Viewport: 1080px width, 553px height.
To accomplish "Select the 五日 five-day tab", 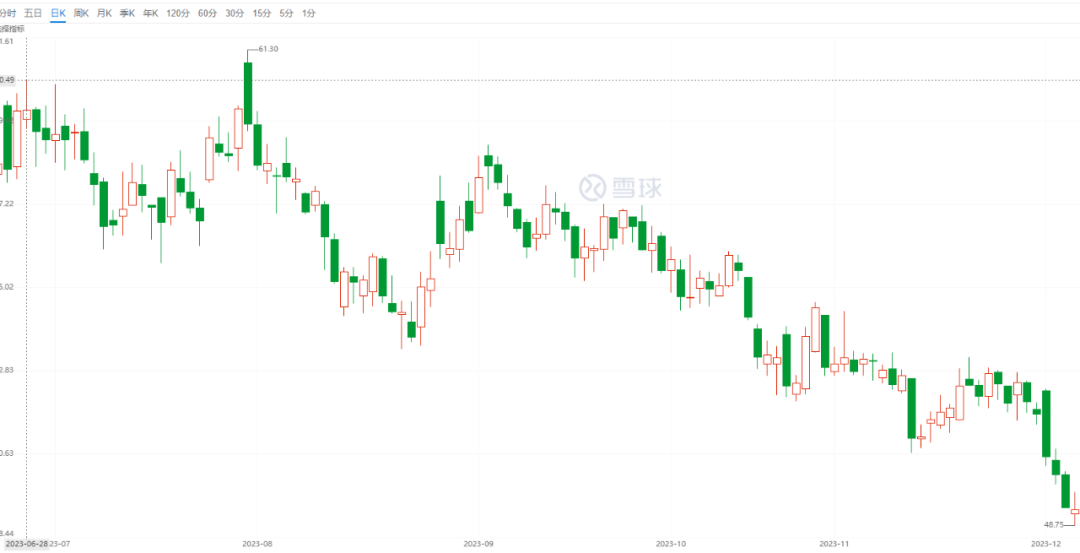I will (x=33, y=13).
